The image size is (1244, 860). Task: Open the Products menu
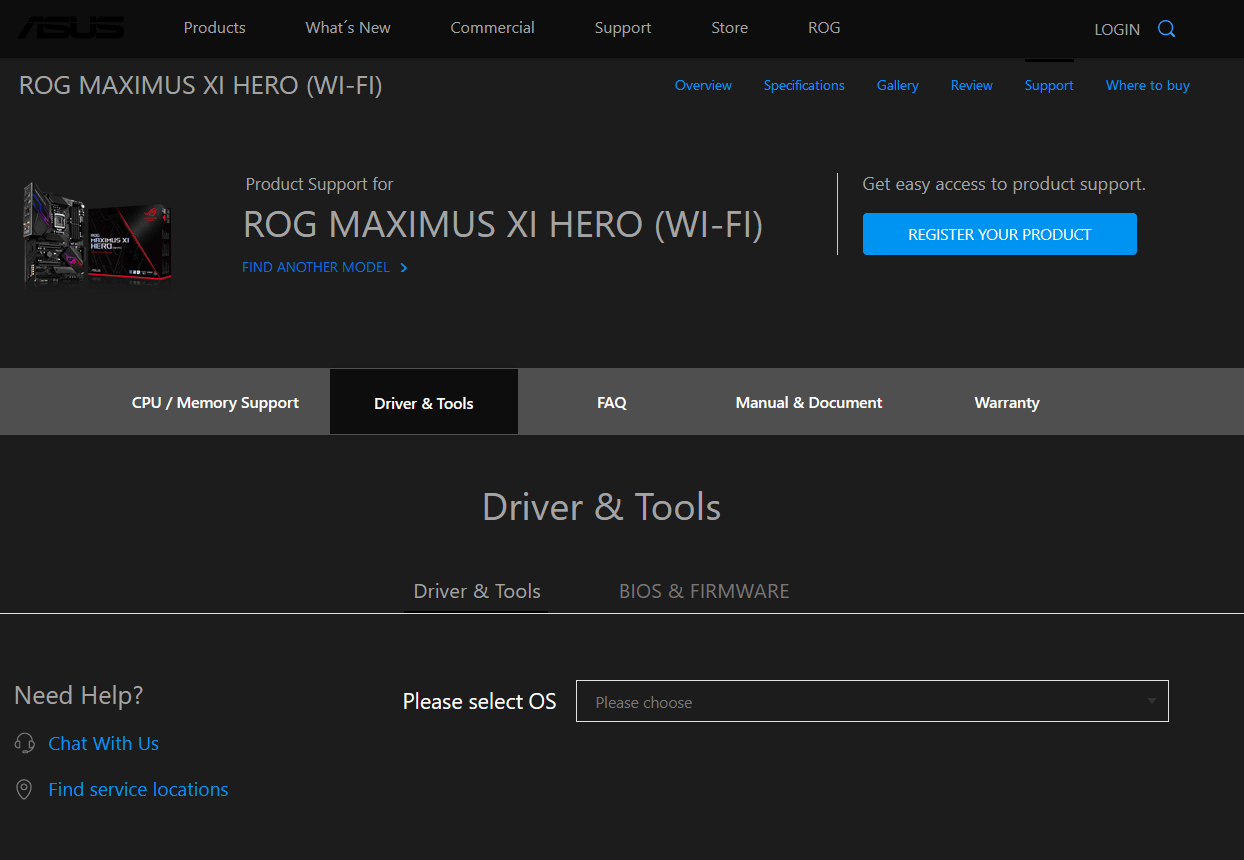point(214,28)
